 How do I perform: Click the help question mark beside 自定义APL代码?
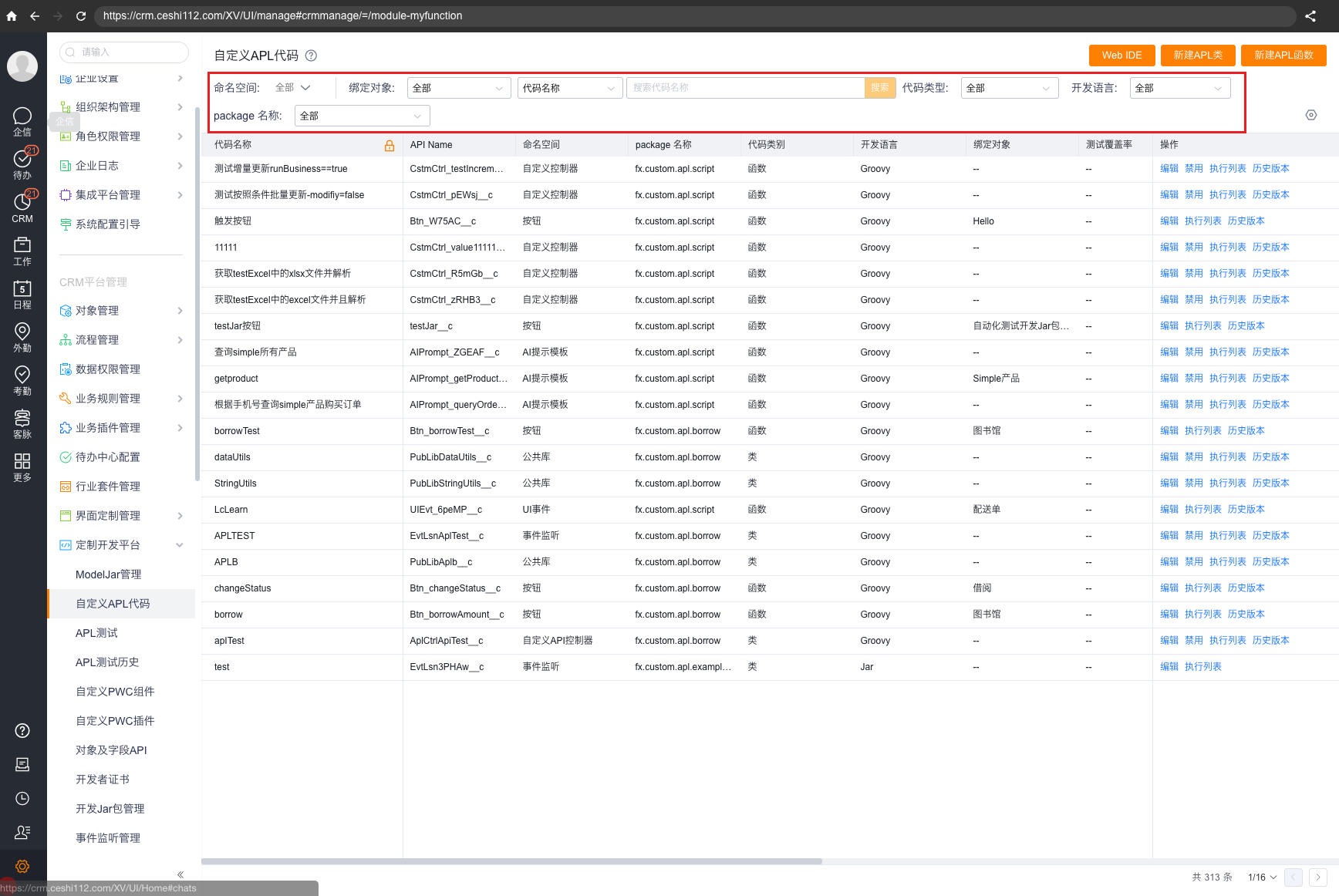[x=311, y=56]
